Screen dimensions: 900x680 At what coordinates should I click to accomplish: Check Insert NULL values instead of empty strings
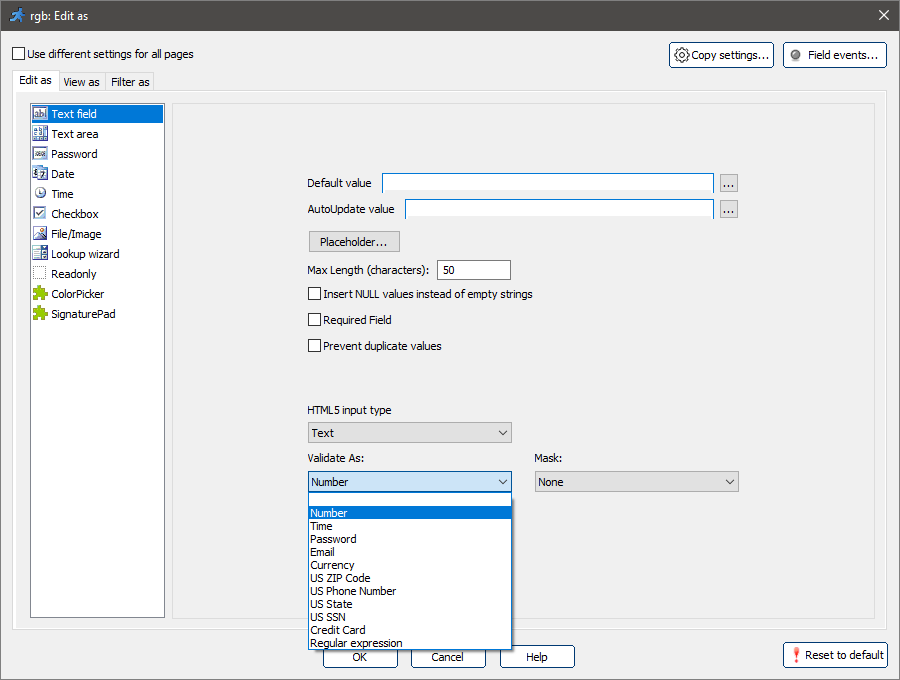(x=315, y=294)
